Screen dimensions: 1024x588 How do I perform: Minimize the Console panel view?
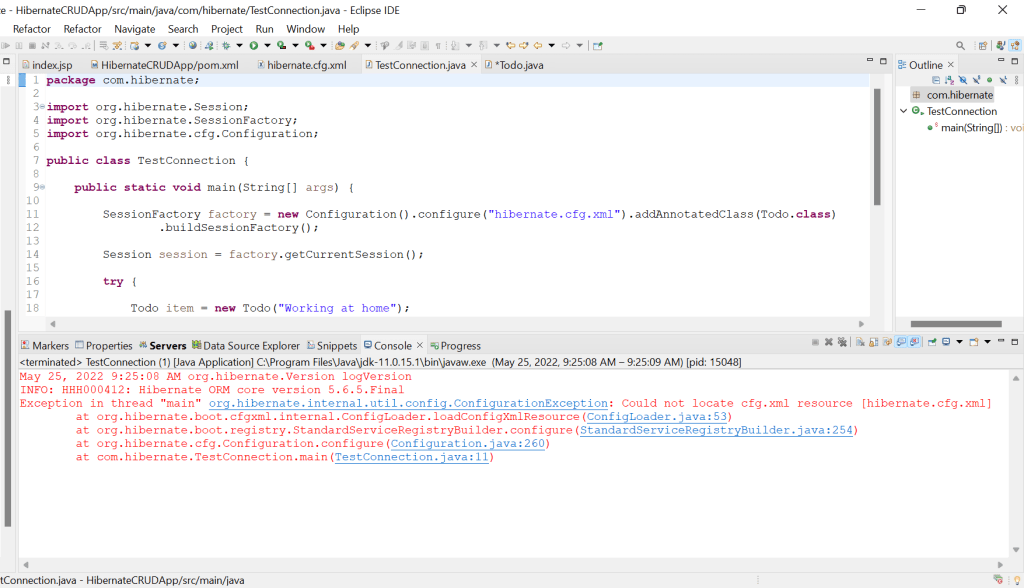tap(1001, 342)
